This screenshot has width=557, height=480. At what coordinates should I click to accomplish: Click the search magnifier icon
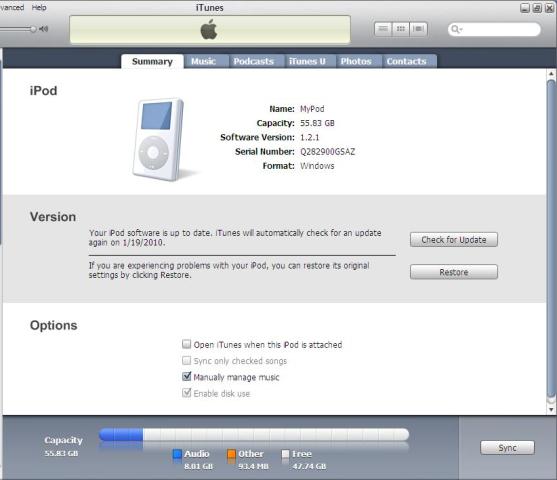pos(455,29)
